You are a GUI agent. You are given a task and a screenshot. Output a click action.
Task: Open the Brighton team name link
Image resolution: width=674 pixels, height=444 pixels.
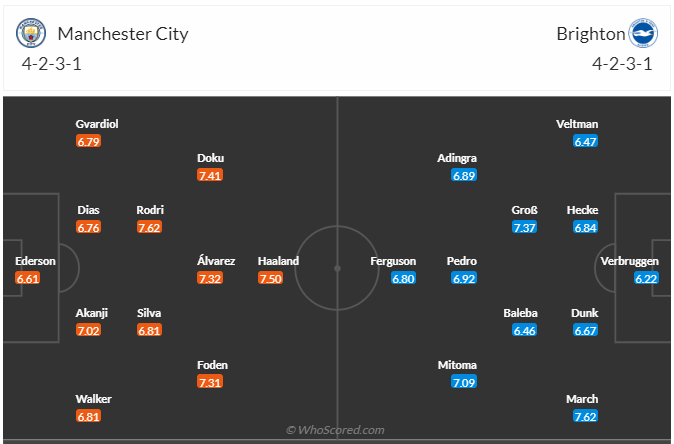coord(590,34)
